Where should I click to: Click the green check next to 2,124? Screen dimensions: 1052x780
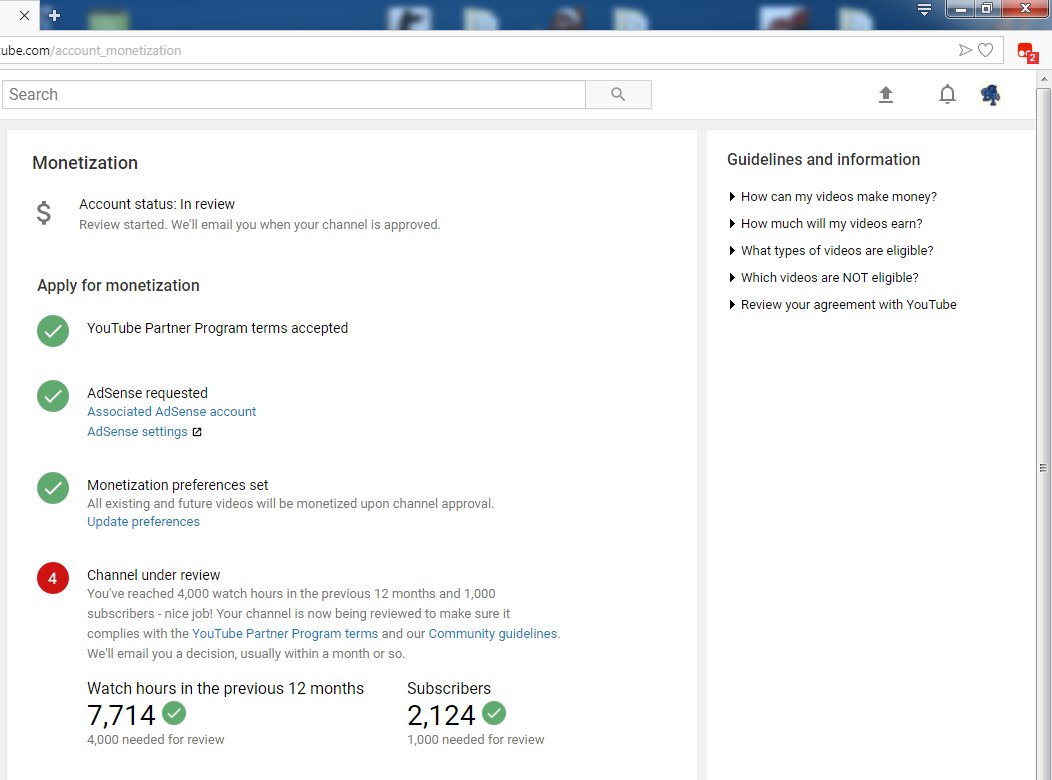point(494,713)
